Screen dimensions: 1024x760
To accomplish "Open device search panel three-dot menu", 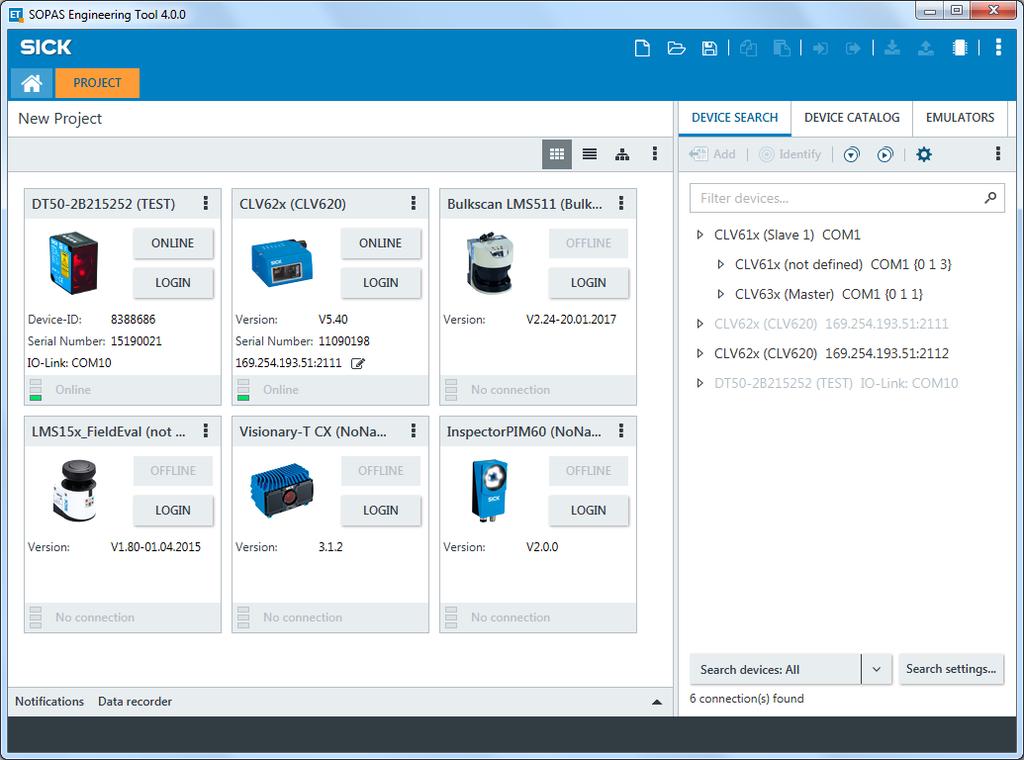I will point(998,154).
